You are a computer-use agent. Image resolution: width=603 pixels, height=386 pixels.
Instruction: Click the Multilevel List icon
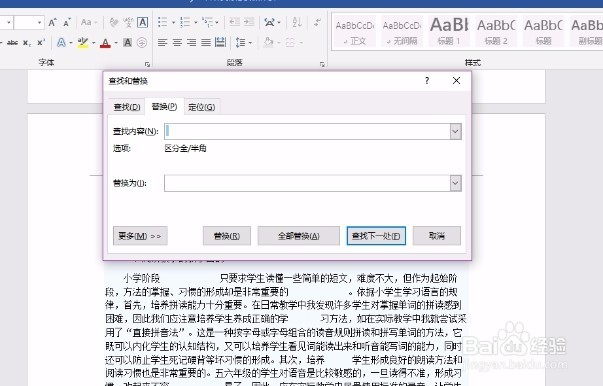point(208,22)
